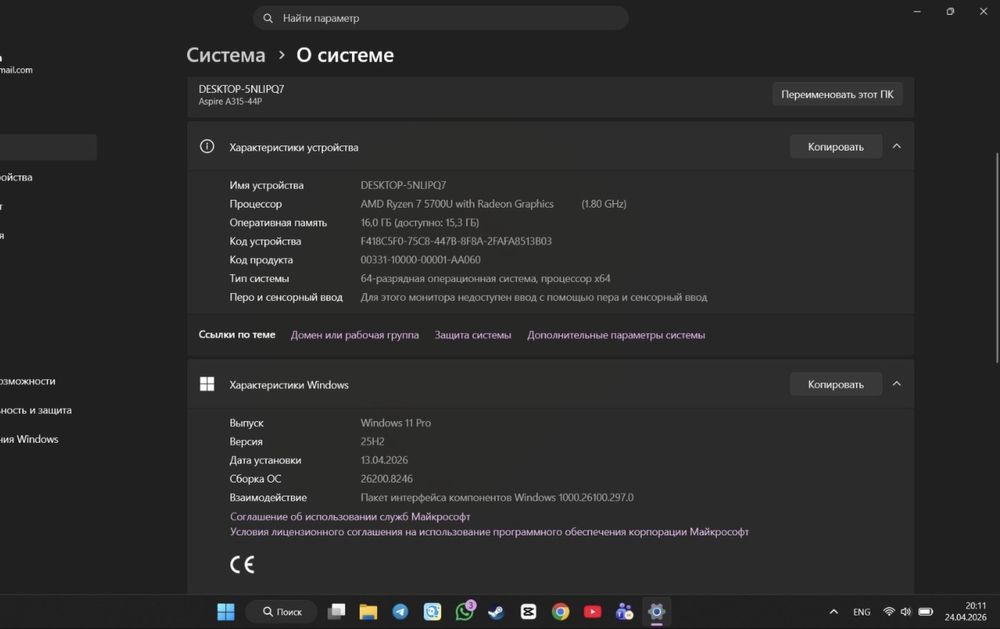Screen dimensions: 1000x629
Task: Open WhatsApp from the taskbar
Action: coord(465,611)
